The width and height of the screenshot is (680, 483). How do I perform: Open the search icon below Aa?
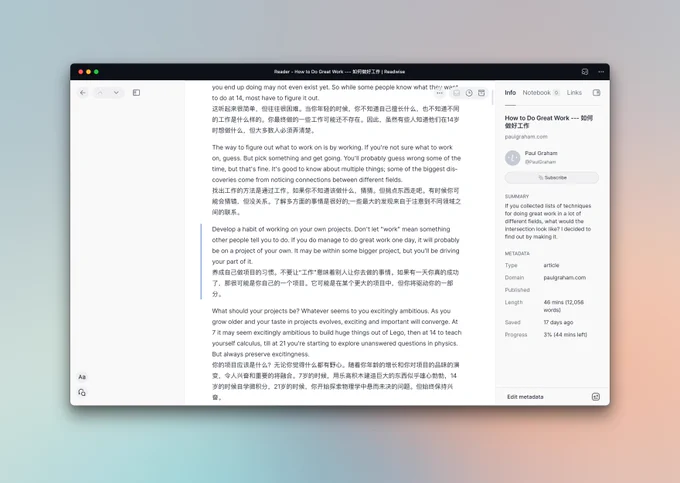click(x=82, y=392)
